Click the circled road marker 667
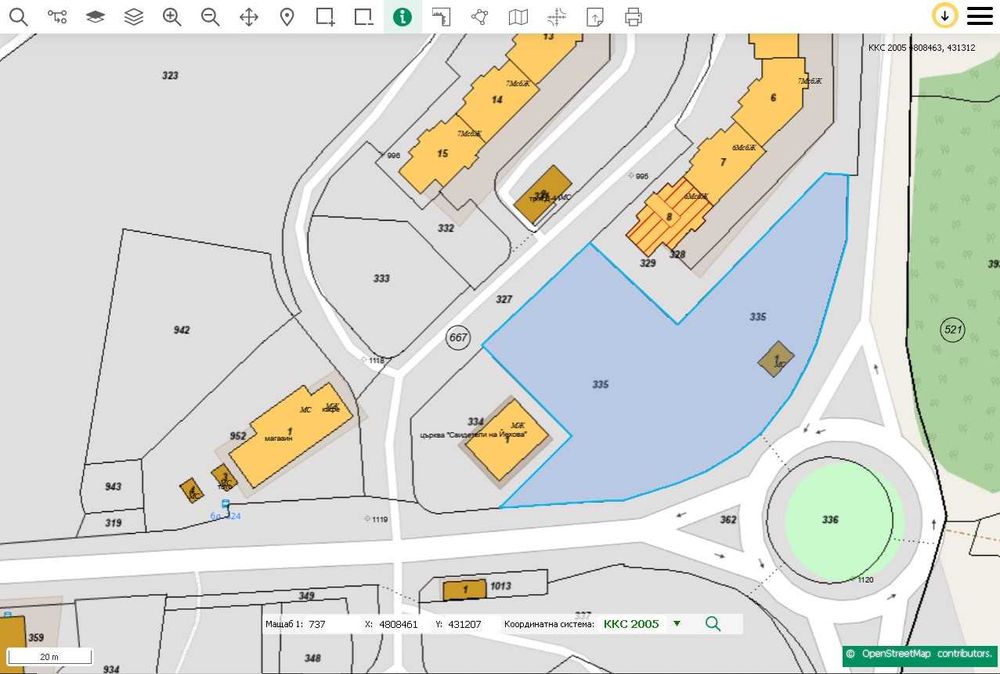The image size is (1000, 674). point(458,337)
